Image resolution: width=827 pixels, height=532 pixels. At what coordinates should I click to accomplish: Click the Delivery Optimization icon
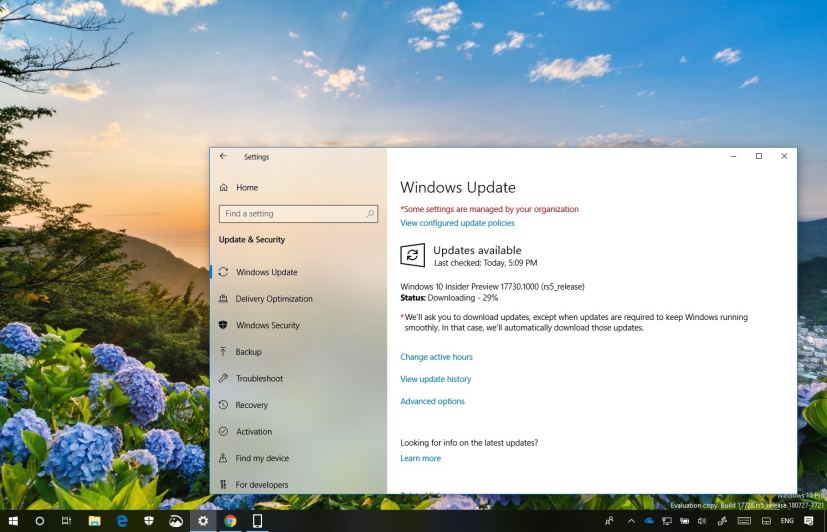coord(223,298)
